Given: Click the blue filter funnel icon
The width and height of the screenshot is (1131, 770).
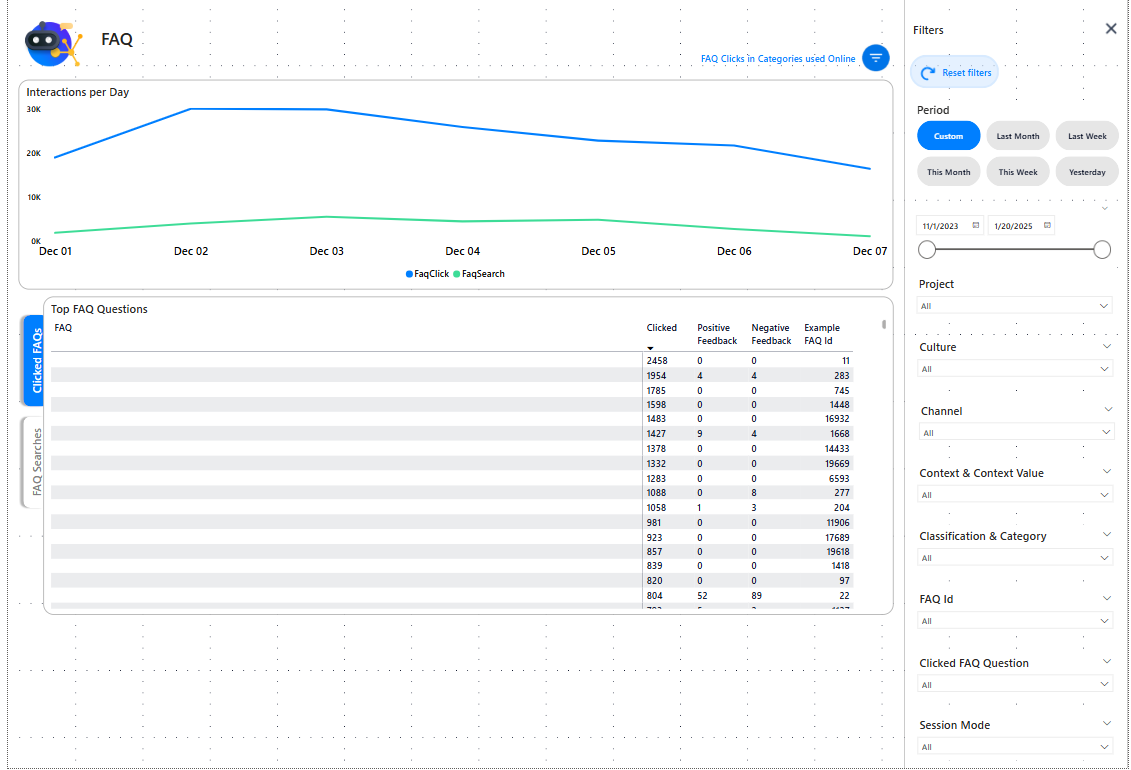Looking at the screenshot, I should point(876,58).
